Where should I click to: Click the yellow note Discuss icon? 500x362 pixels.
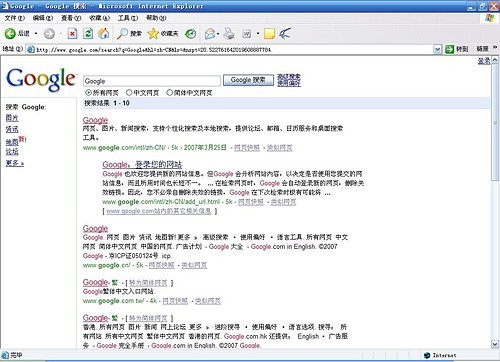(x=269, y=33)
